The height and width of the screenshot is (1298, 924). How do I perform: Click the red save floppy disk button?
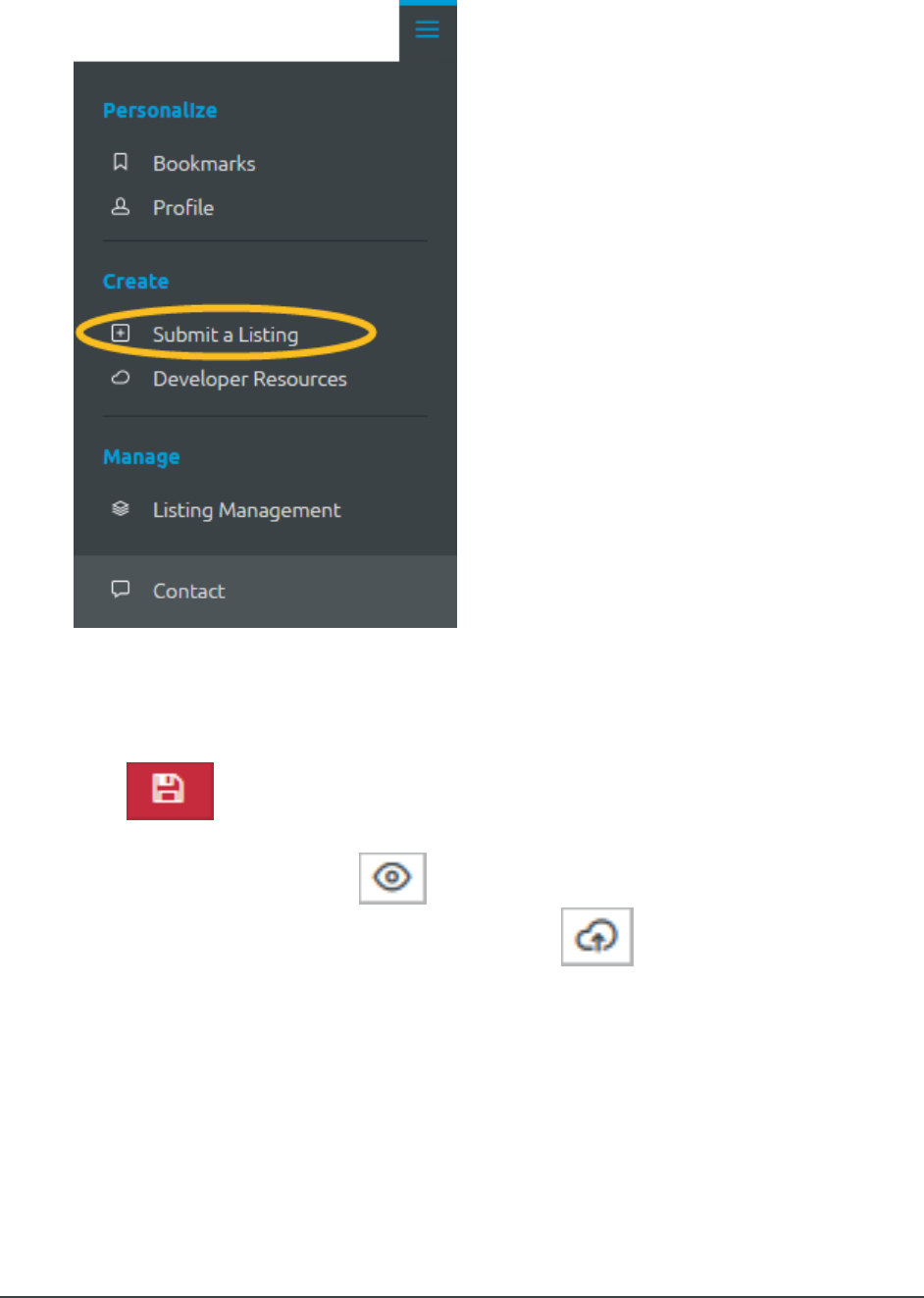click(170, 791)
